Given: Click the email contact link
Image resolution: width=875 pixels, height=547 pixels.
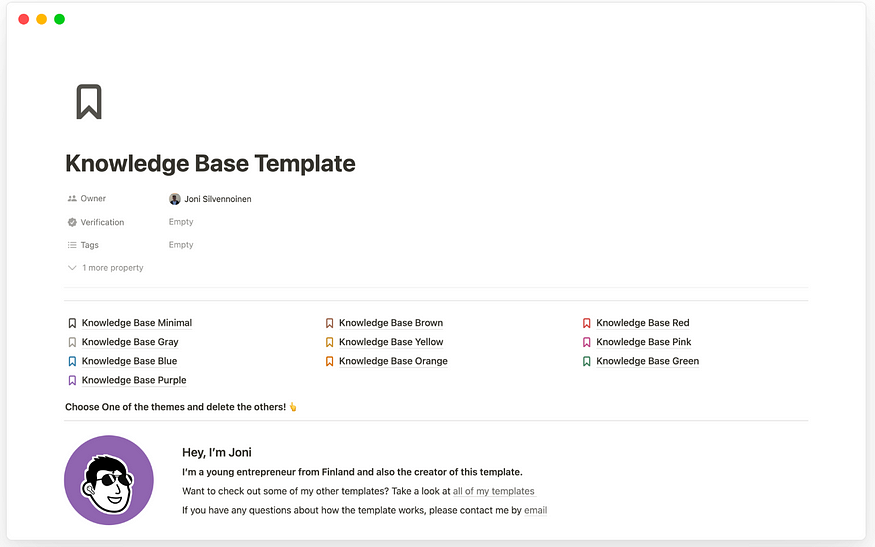Looking at the screenshot, I should 536,510.
